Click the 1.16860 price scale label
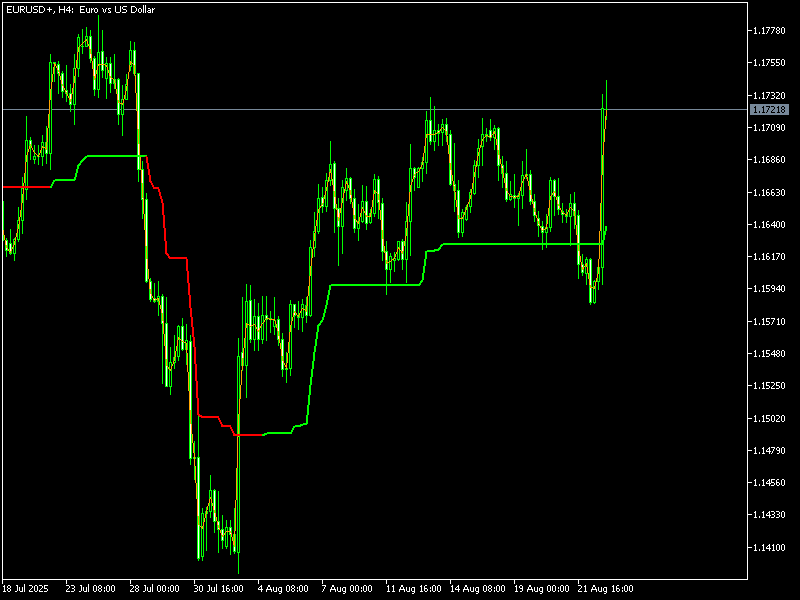Image resolution: width=800 pixels, height=600 pixels. 769,160
